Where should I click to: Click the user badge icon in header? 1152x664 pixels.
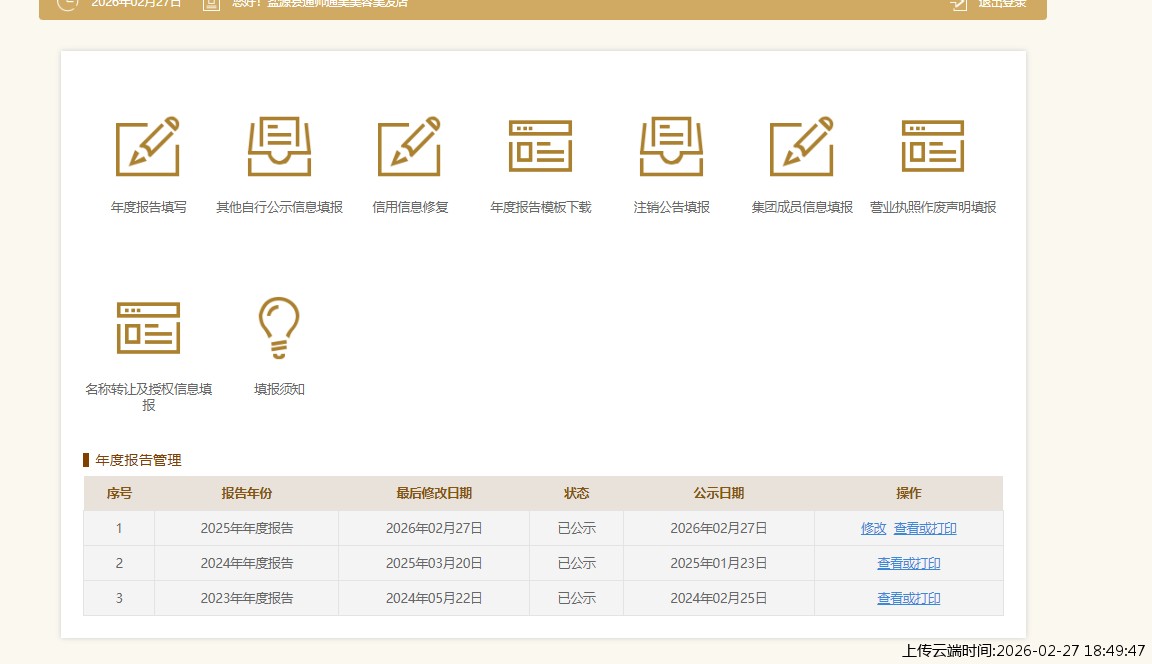(210, 4)
